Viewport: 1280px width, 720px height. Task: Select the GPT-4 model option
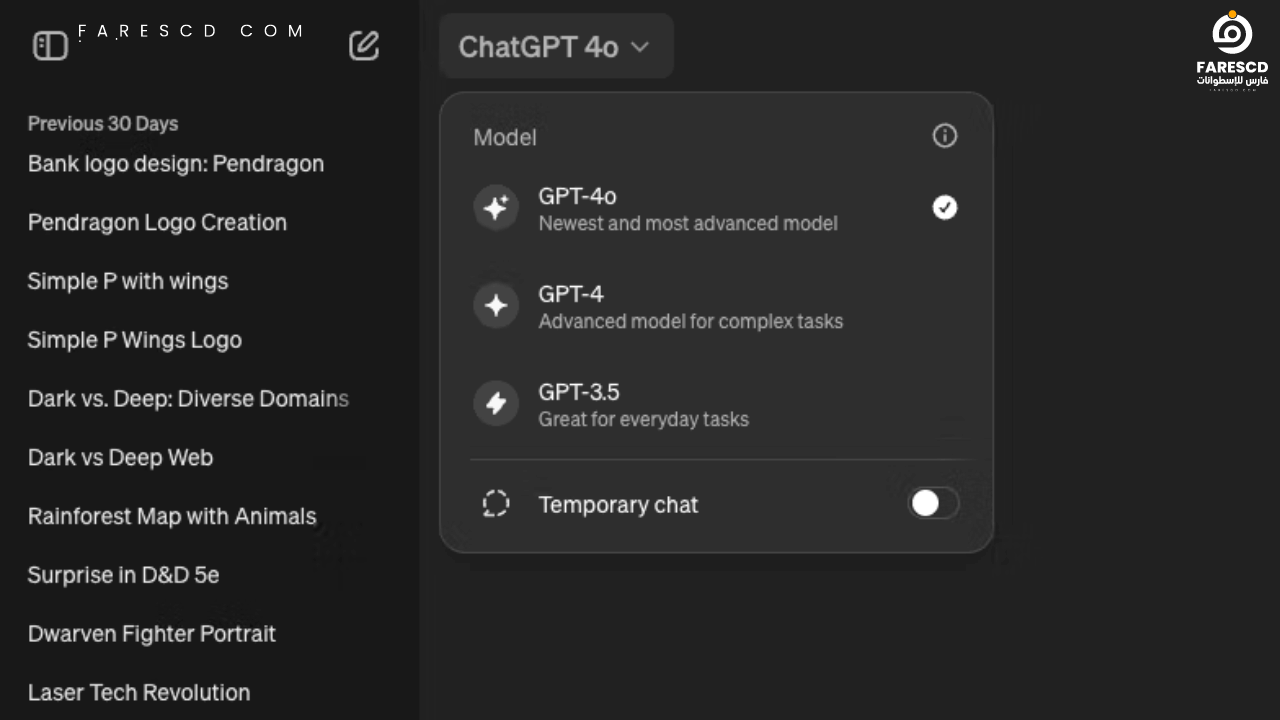pos(716,306)
